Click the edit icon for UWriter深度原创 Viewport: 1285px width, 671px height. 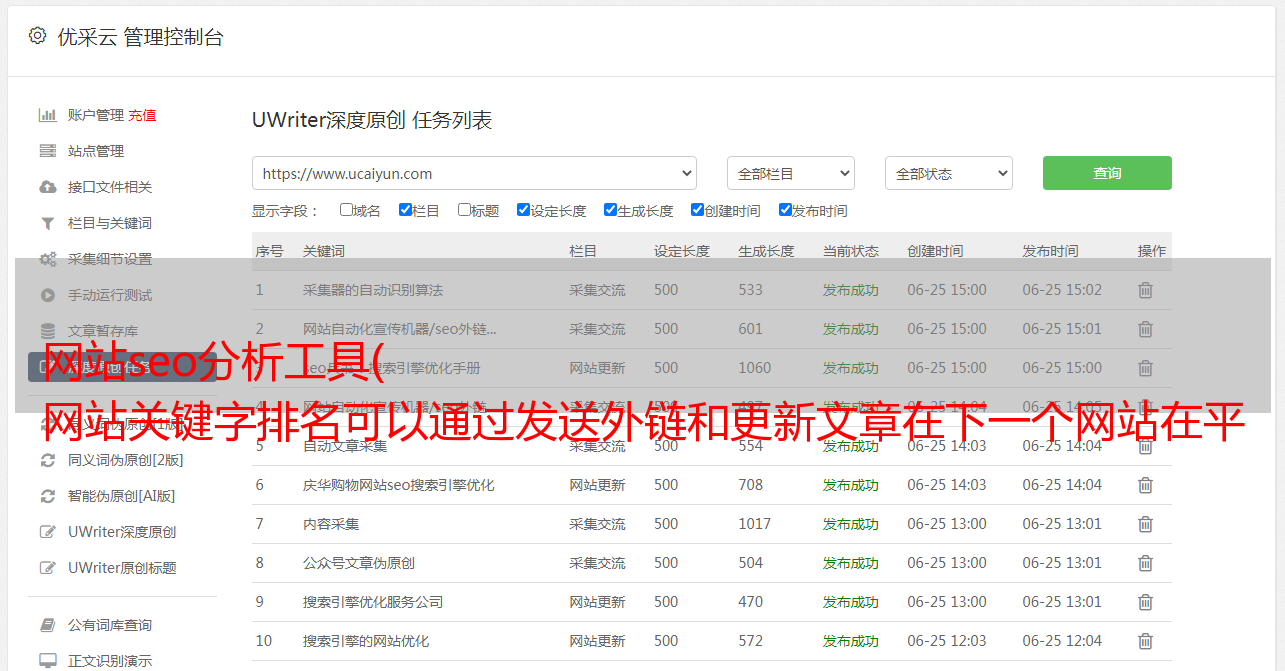click(47, 532)
